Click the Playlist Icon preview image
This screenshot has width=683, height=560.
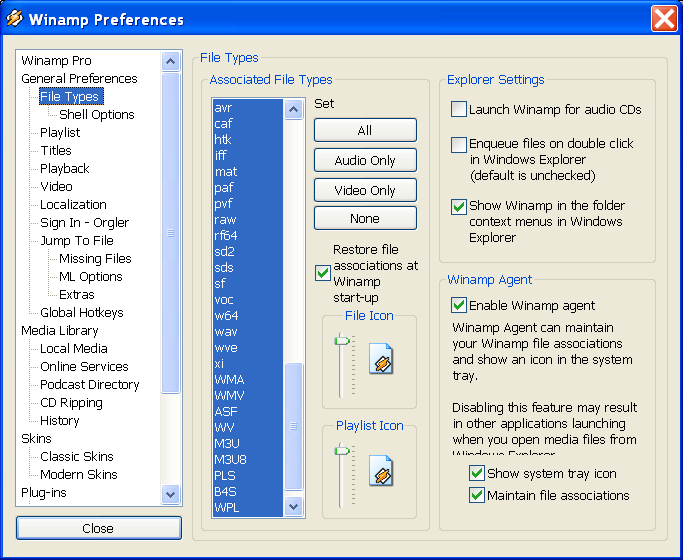[380, 469]
